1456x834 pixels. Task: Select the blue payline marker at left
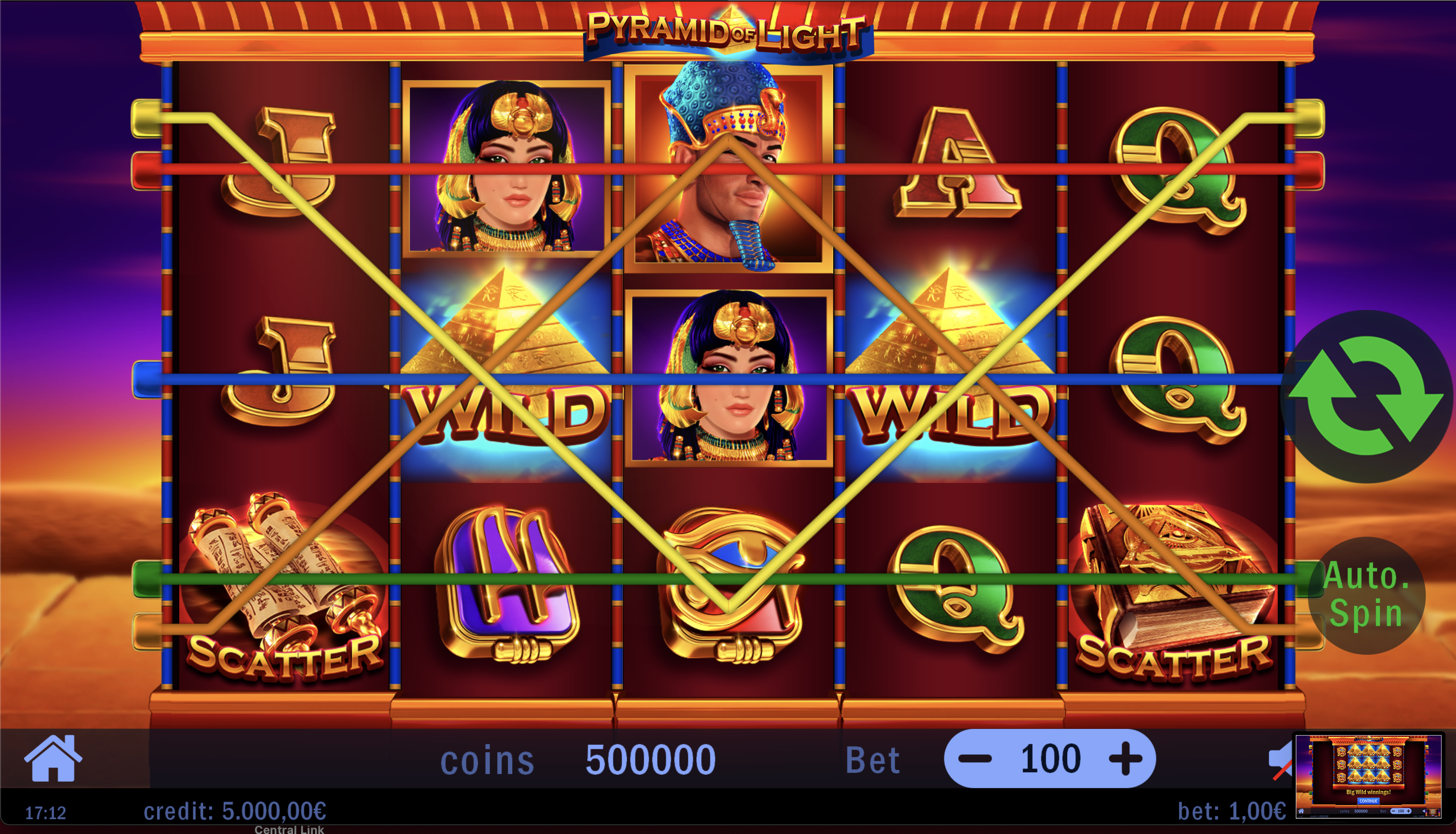tap(146, 379)
